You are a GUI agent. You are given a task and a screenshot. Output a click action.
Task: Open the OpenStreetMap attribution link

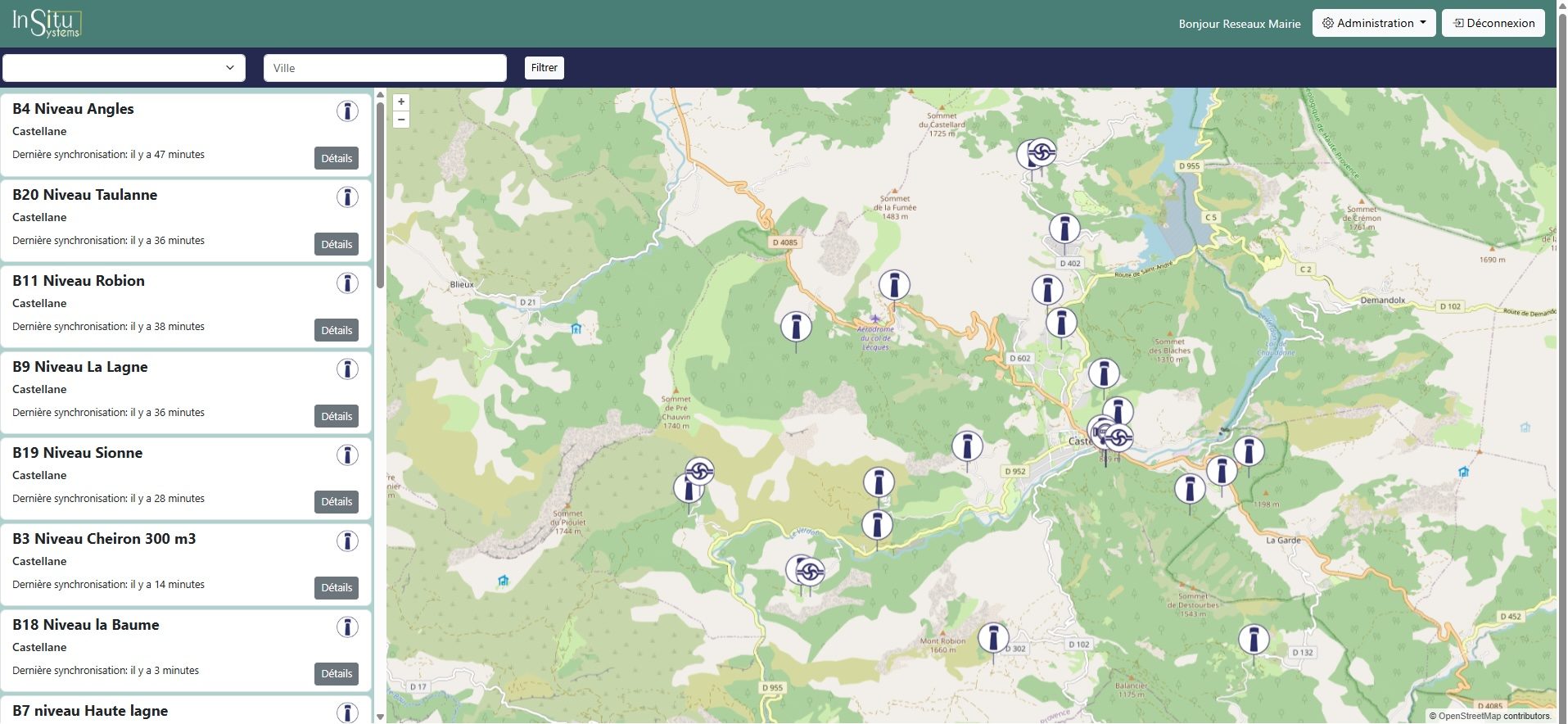[x=1469, y=716]
